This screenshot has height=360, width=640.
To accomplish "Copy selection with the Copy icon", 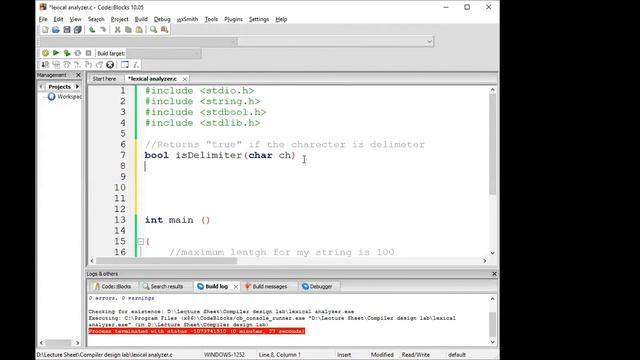I will pyautogui.click(x=128, y=30).
